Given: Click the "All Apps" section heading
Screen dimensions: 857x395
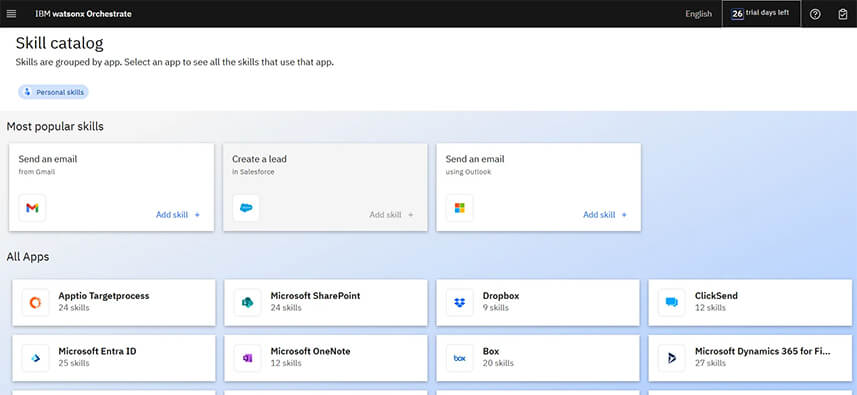Looking at the screenshot, I should pos(28,256).
